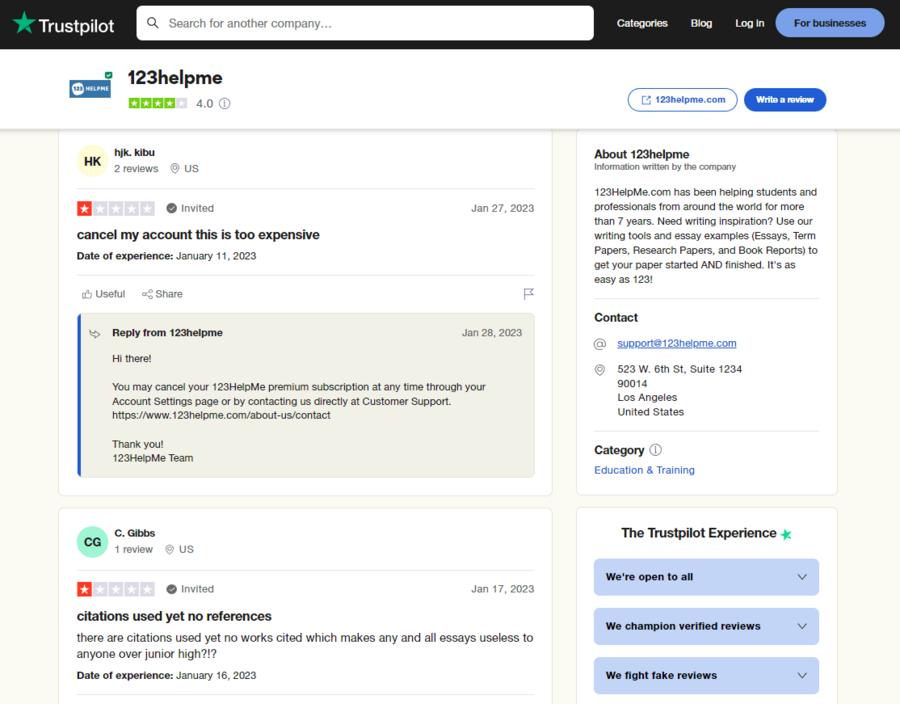Click the Trustpilot star logo

tap(22, 24)
